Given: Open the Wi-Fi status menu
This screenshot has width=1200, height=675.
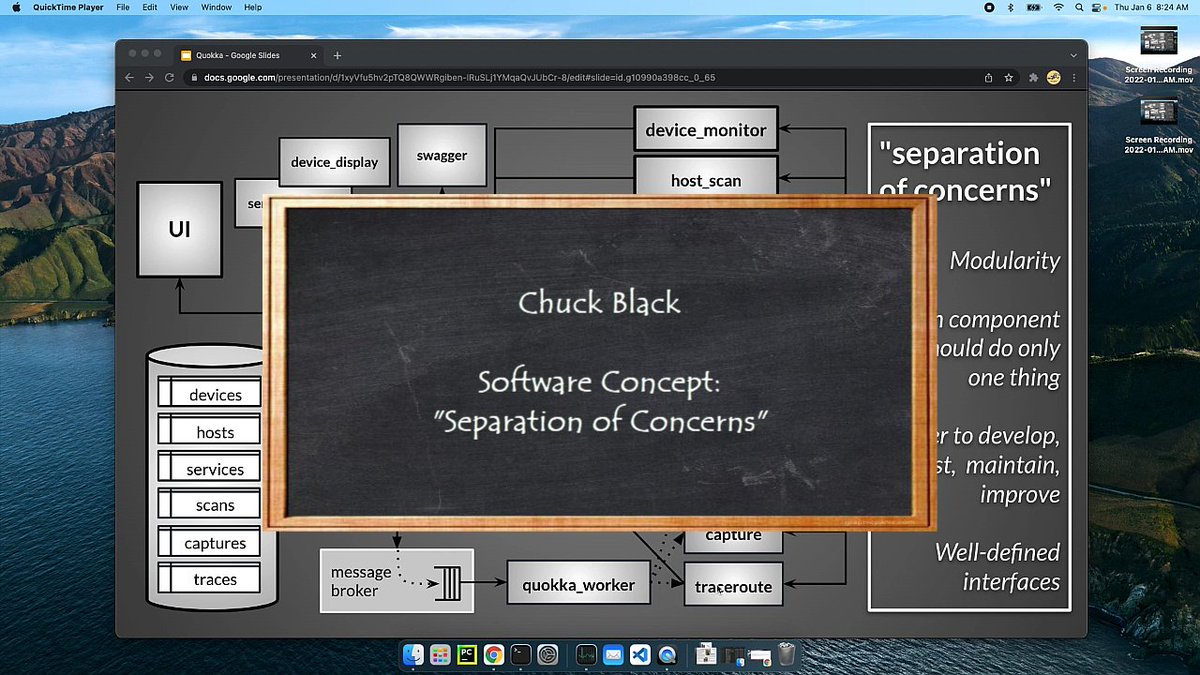Looking at the screenshot, I should click(x=1058, y=7).
